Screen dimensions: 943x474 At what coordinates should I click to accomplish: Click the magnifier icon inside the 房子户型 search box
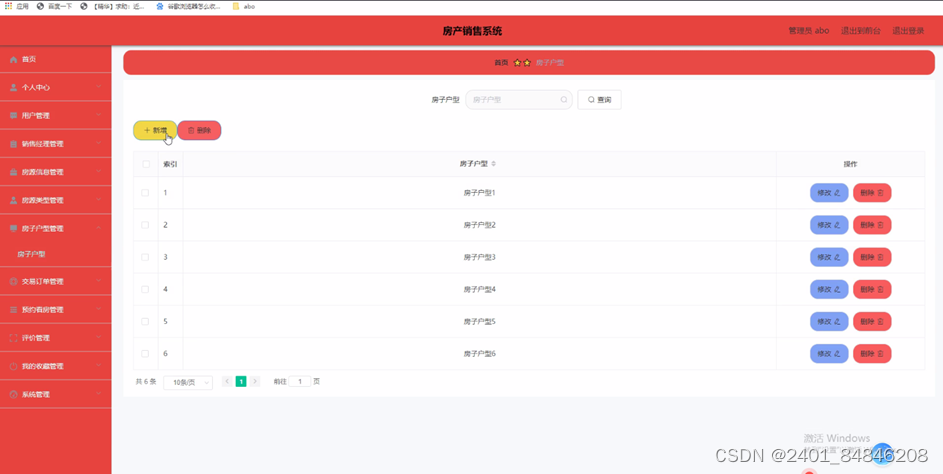pyautogui.click(x=564, y=100)
